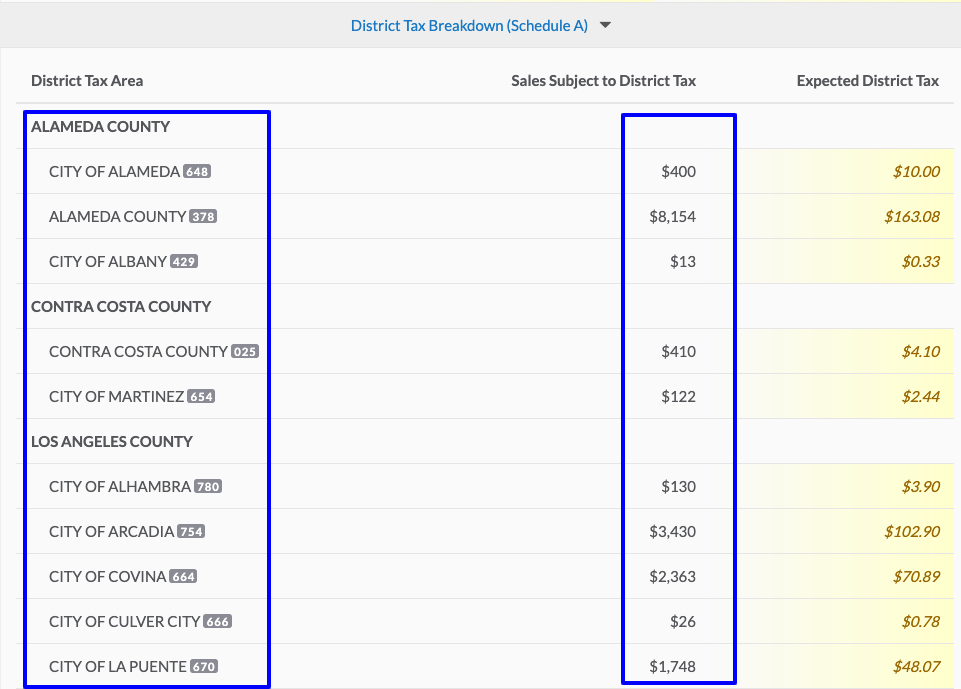Click the 666 code badge

[218, 622]
